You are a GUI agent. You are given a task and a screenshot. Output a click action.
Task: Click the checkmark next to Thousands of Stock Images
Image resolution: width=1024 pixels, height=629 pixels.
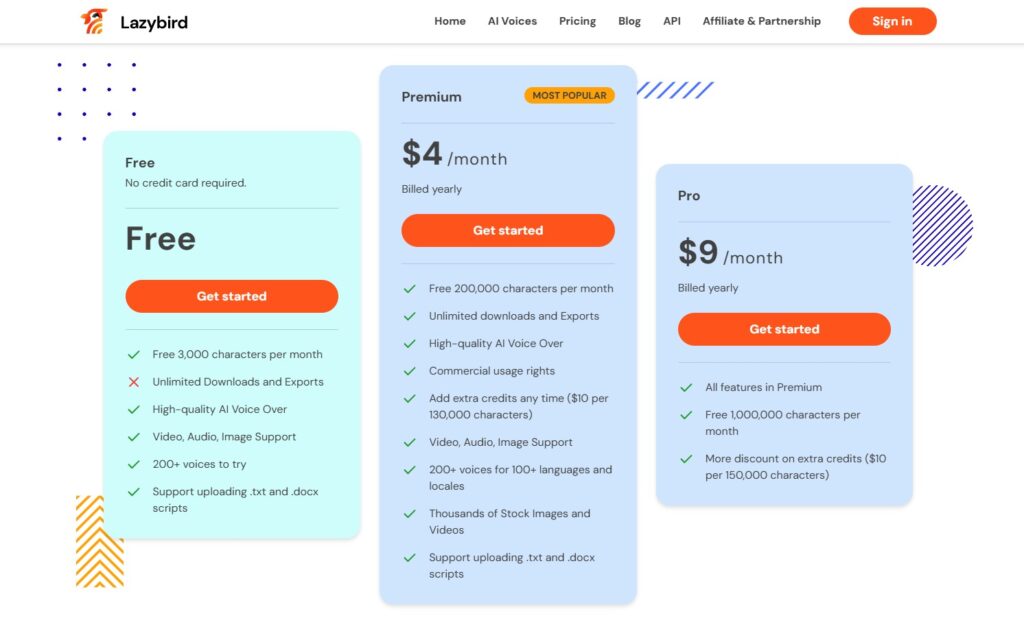pyautogui.click(x=410, y=514)
